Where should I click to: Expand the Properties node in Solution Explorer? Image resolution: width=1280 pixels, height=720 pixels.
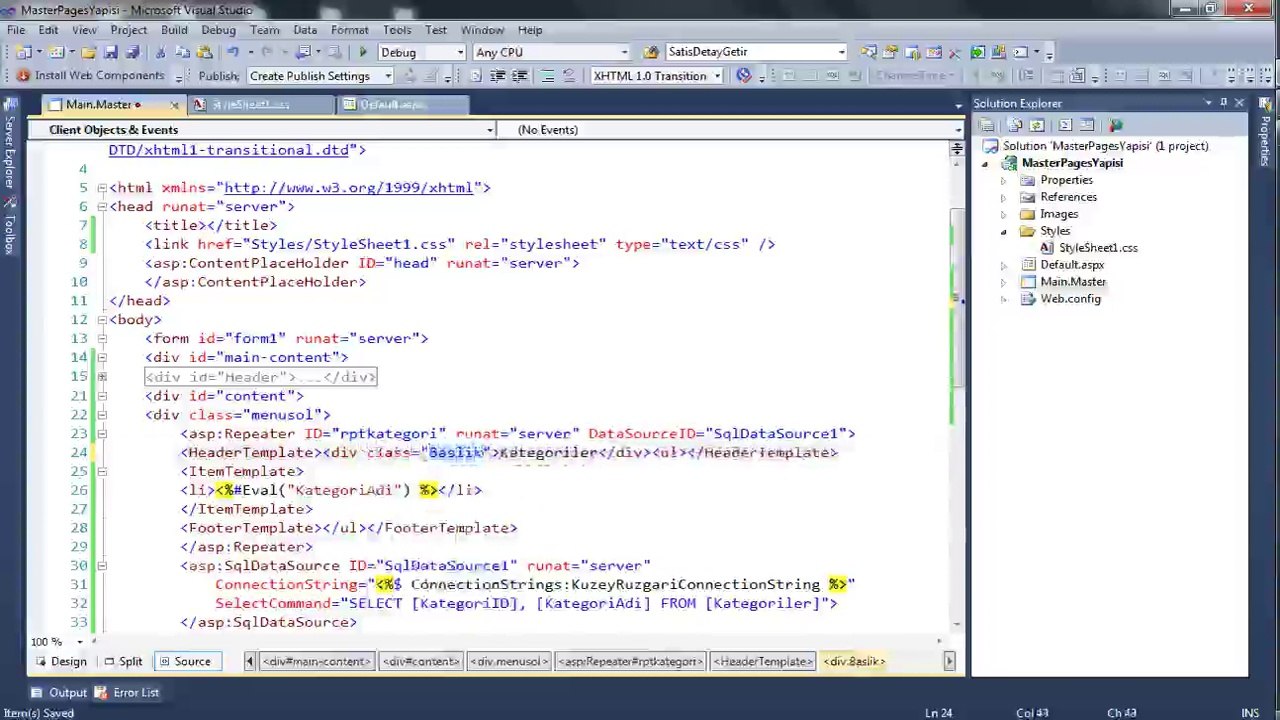1004,180
